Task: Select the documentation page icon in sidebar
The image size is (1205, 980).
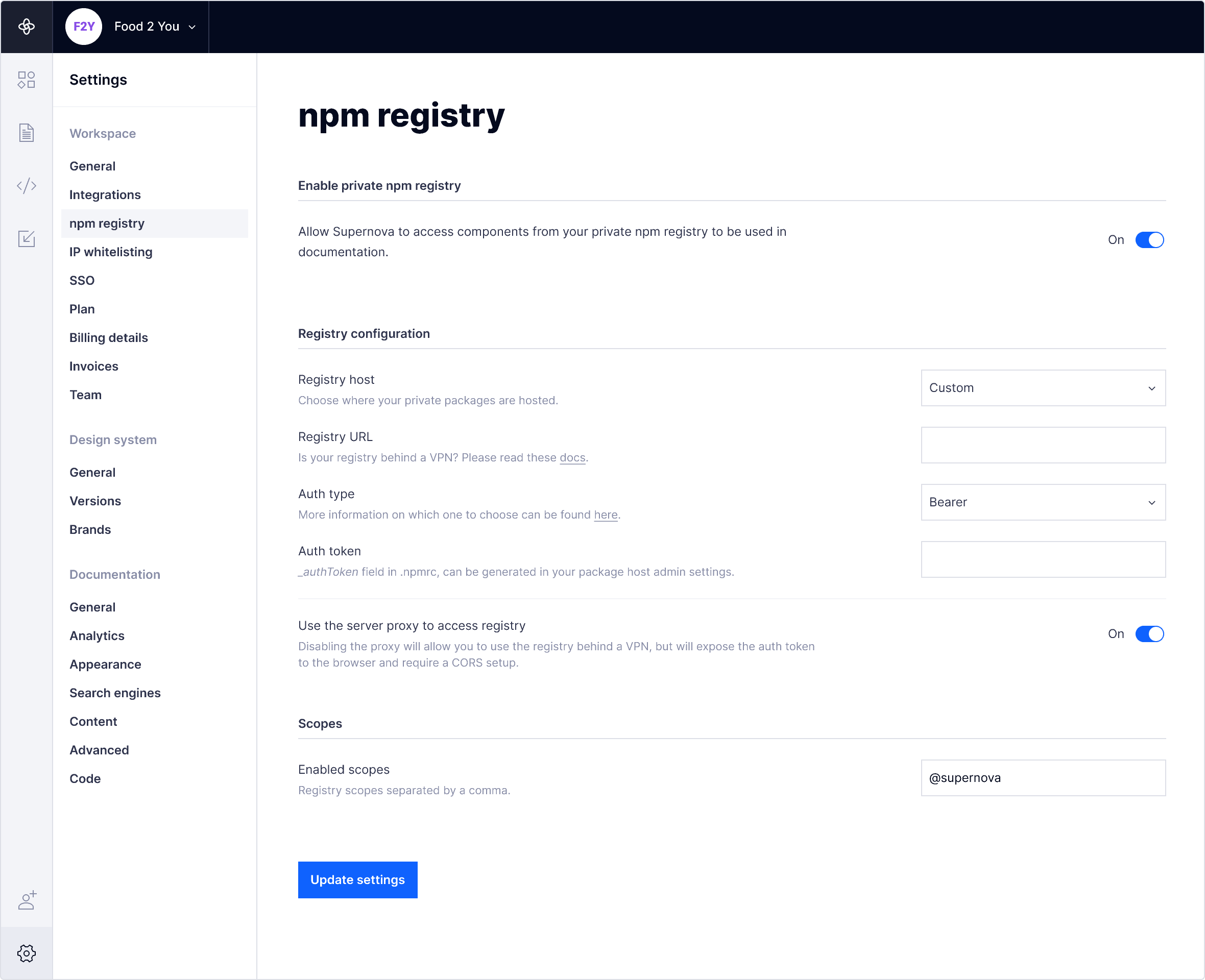Action: click(27, 133)
